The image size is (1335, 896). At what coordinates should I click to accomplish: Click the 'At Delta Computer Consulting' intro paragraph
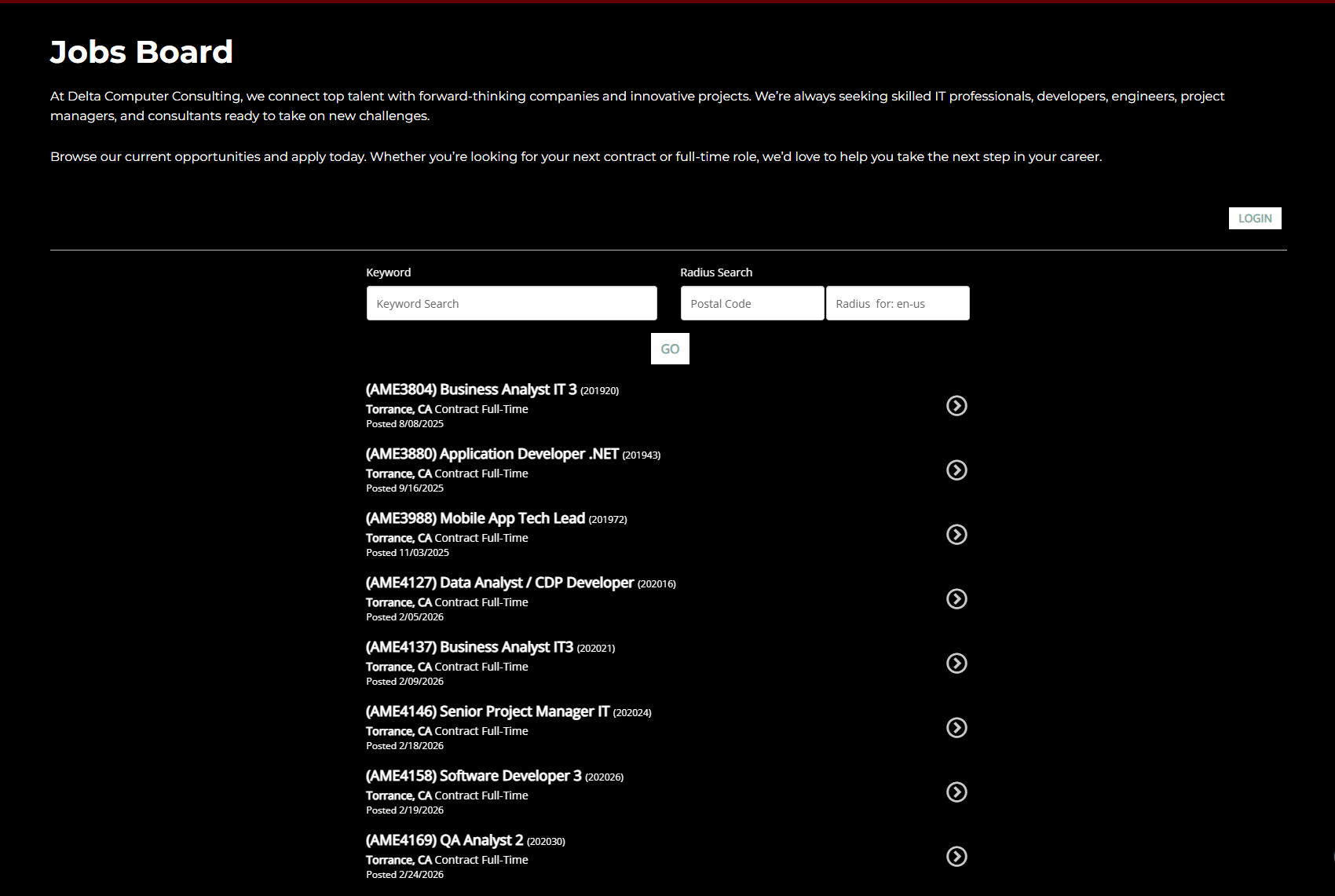pos(638,106)
